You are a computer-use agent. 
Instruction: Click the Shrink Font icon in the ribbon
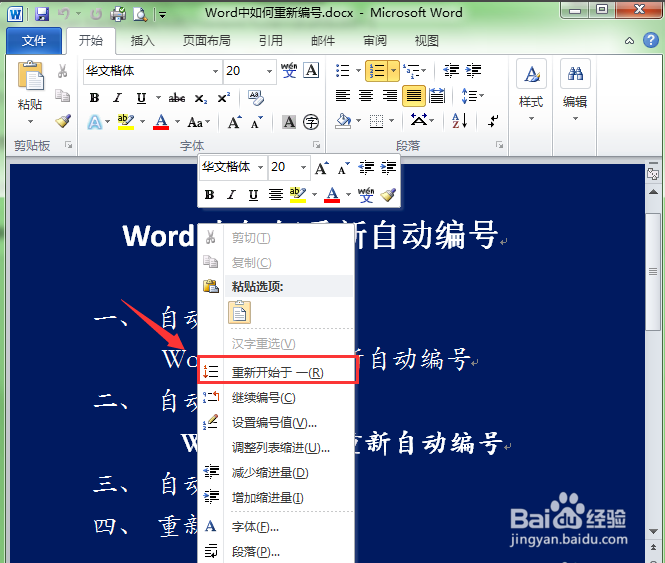257,122
